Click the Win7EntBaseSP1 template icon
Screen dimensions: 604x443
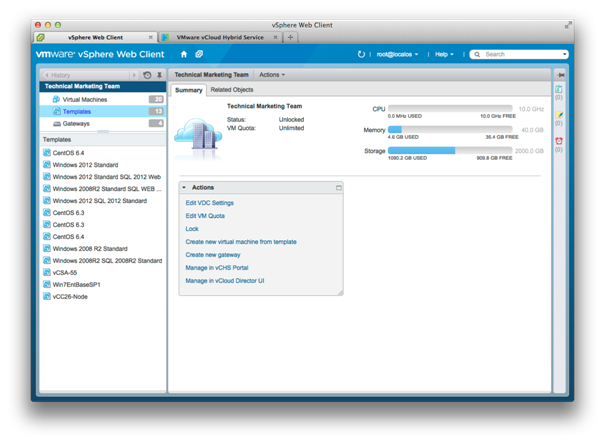[47, 284]
